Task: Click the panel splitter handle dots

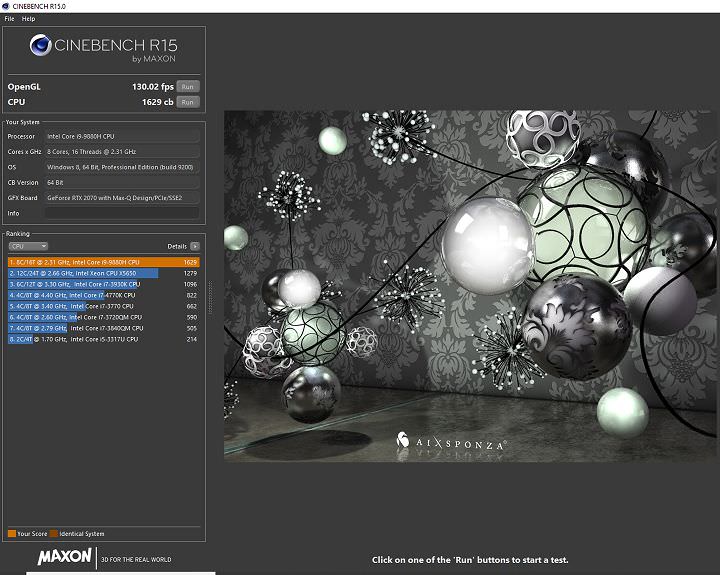Action: coord(210,298)
